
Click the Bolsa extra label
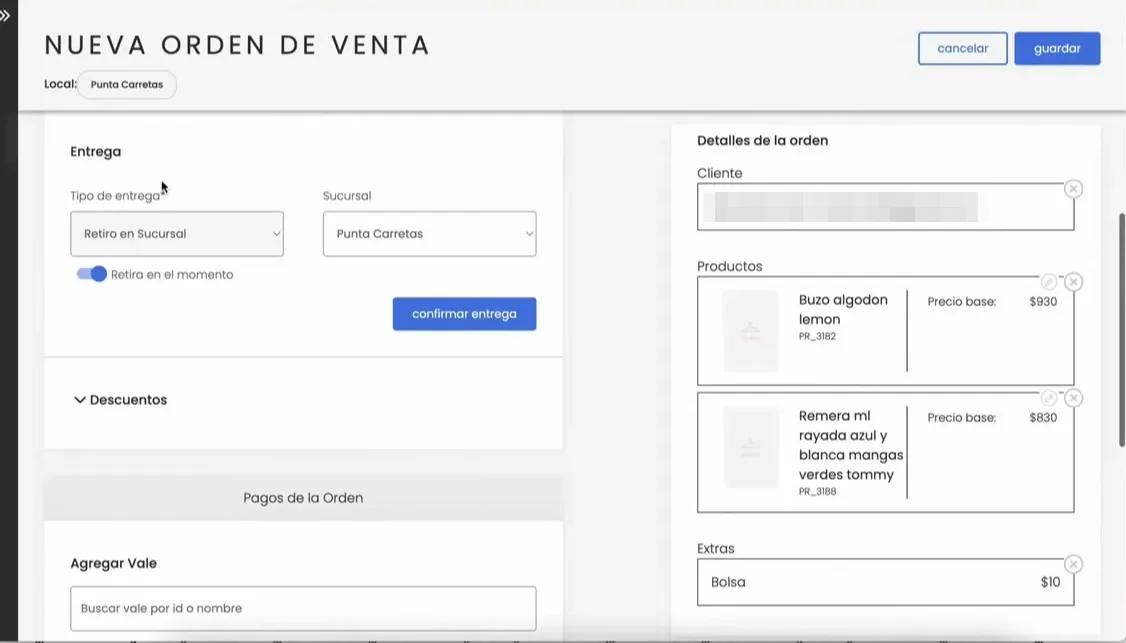728,582
